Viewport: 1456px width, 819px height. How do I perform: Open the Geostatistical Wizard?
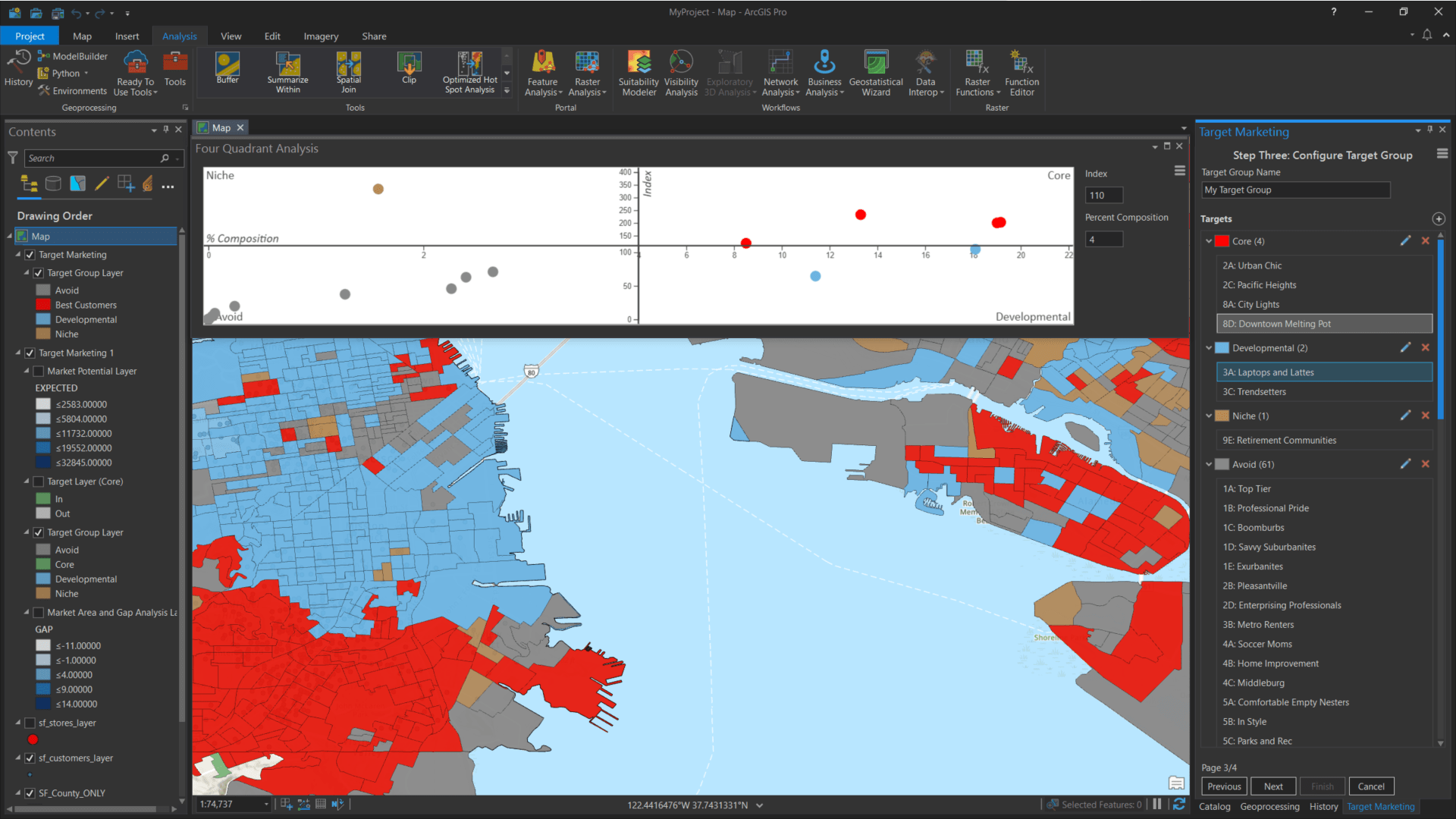(876, 74)
